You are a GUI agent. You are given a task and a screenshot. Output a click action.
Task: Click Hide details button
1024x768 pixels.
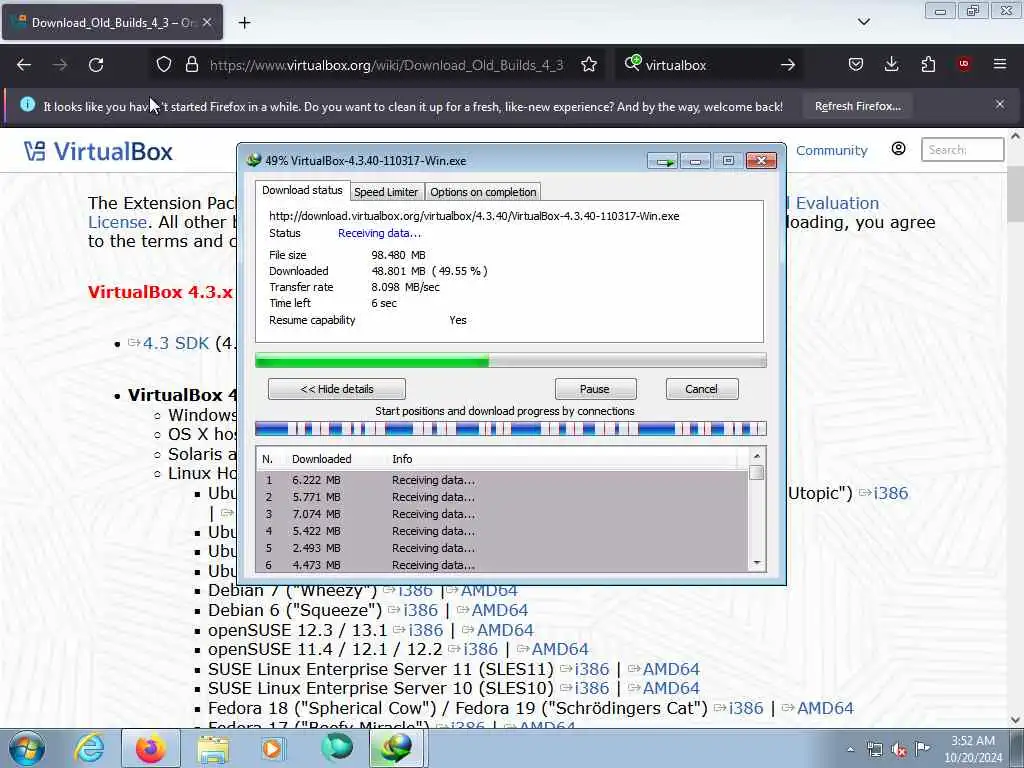(x=336, y=389)
